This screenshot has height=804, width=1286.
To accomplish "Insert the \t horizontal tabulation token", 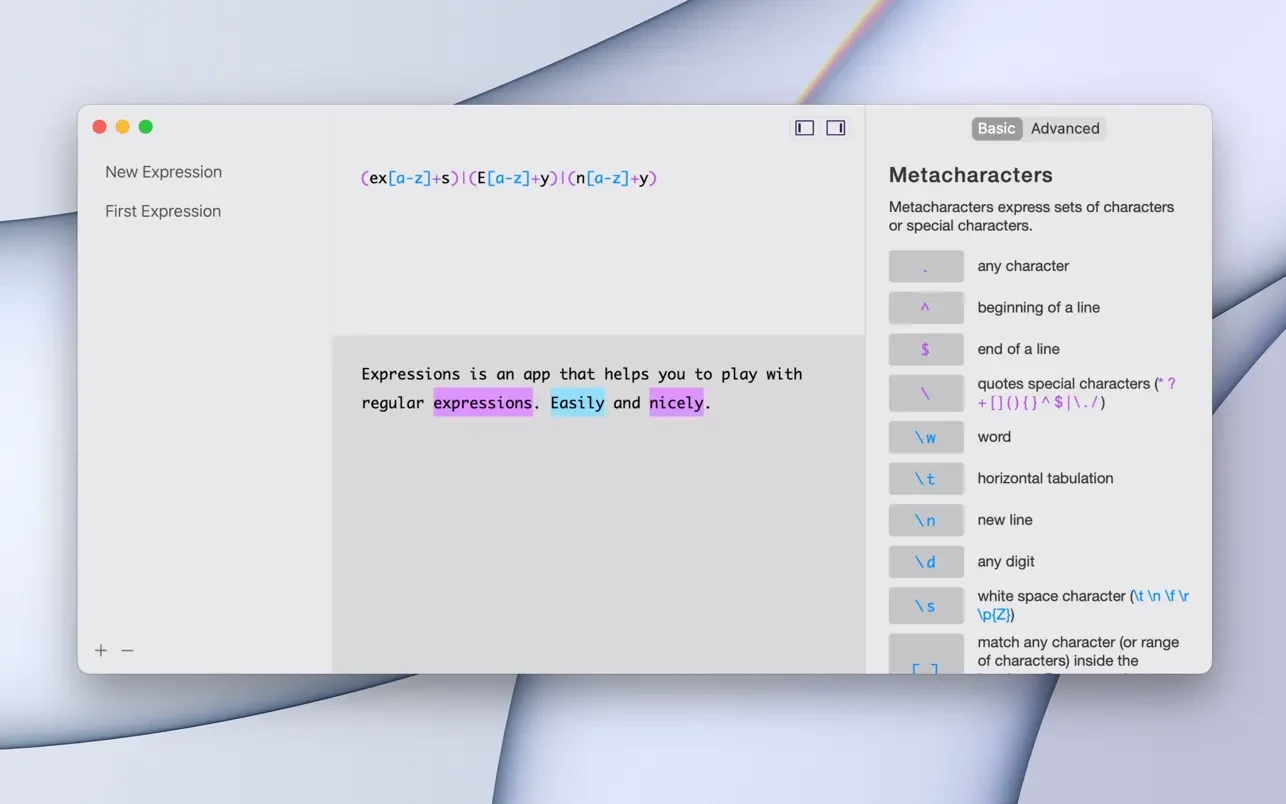I will [x=925, y=479].
